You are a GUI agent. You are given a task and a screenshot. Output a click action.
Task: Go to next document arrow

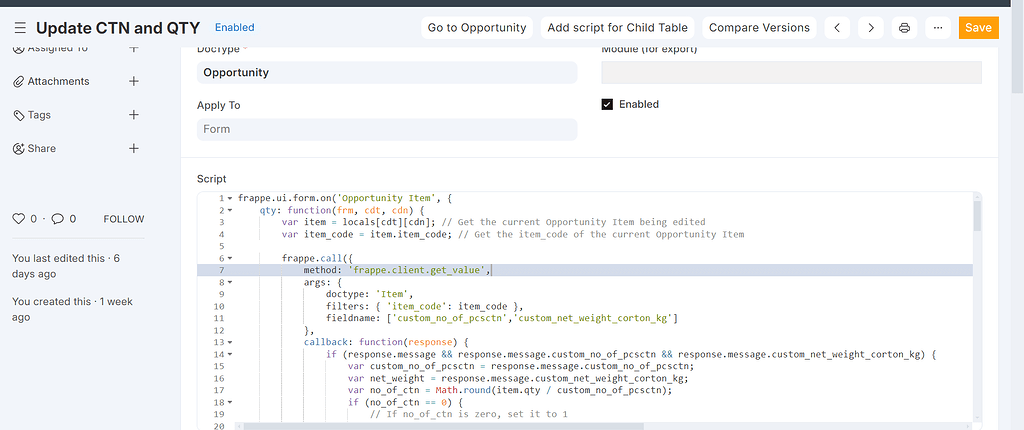(x=871, y=28)
